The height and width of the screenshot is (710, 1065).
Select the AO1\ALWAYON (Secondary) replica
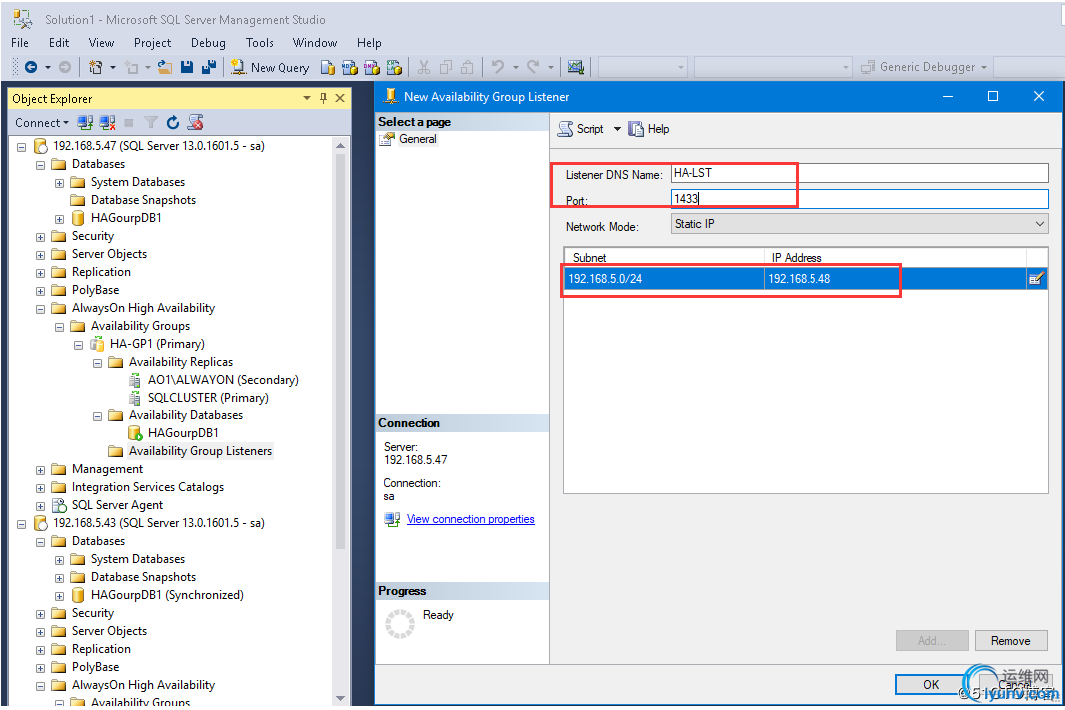(x=223, y=380)
